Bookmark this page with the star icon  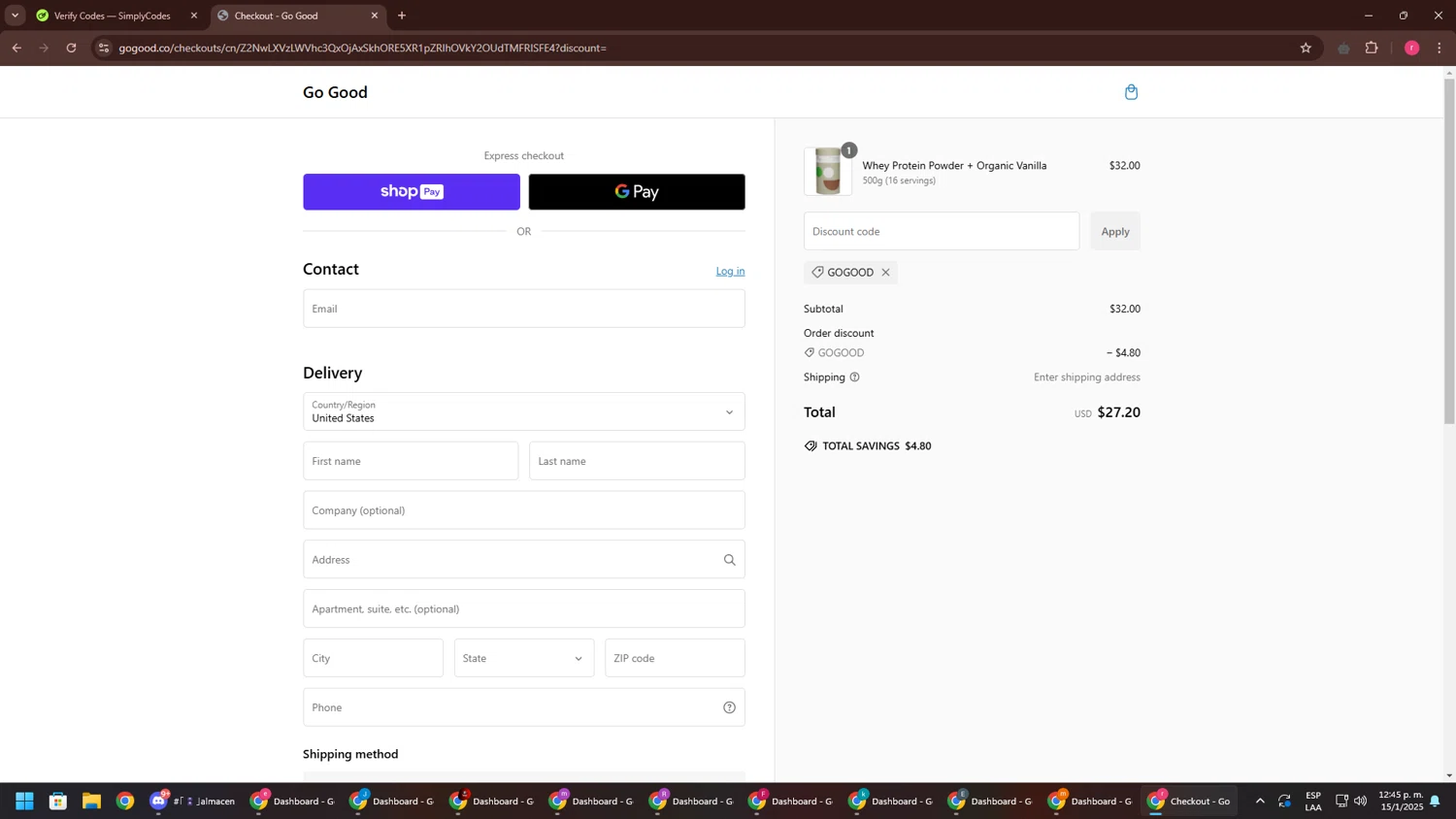pos(1306,48)
